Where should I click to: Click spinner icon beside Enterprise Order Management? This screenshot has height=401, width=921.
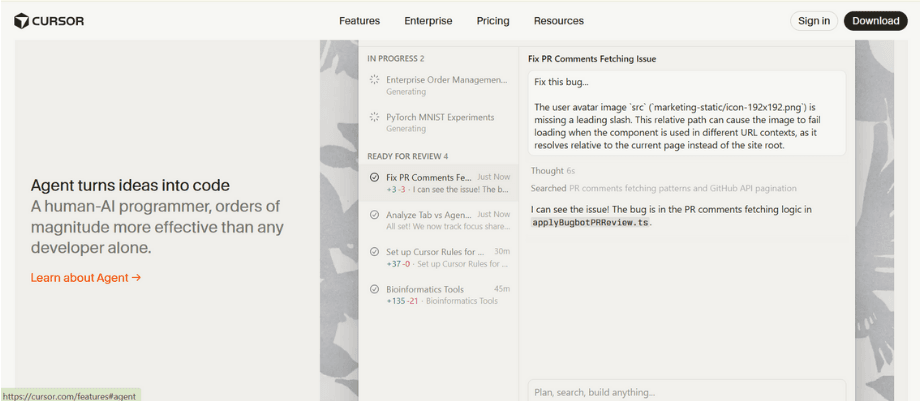374,80
